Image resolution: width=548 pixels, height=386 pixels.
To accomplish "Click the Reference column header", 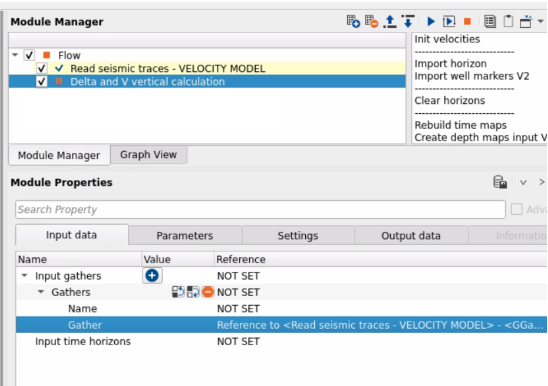I will coord(381,259).
